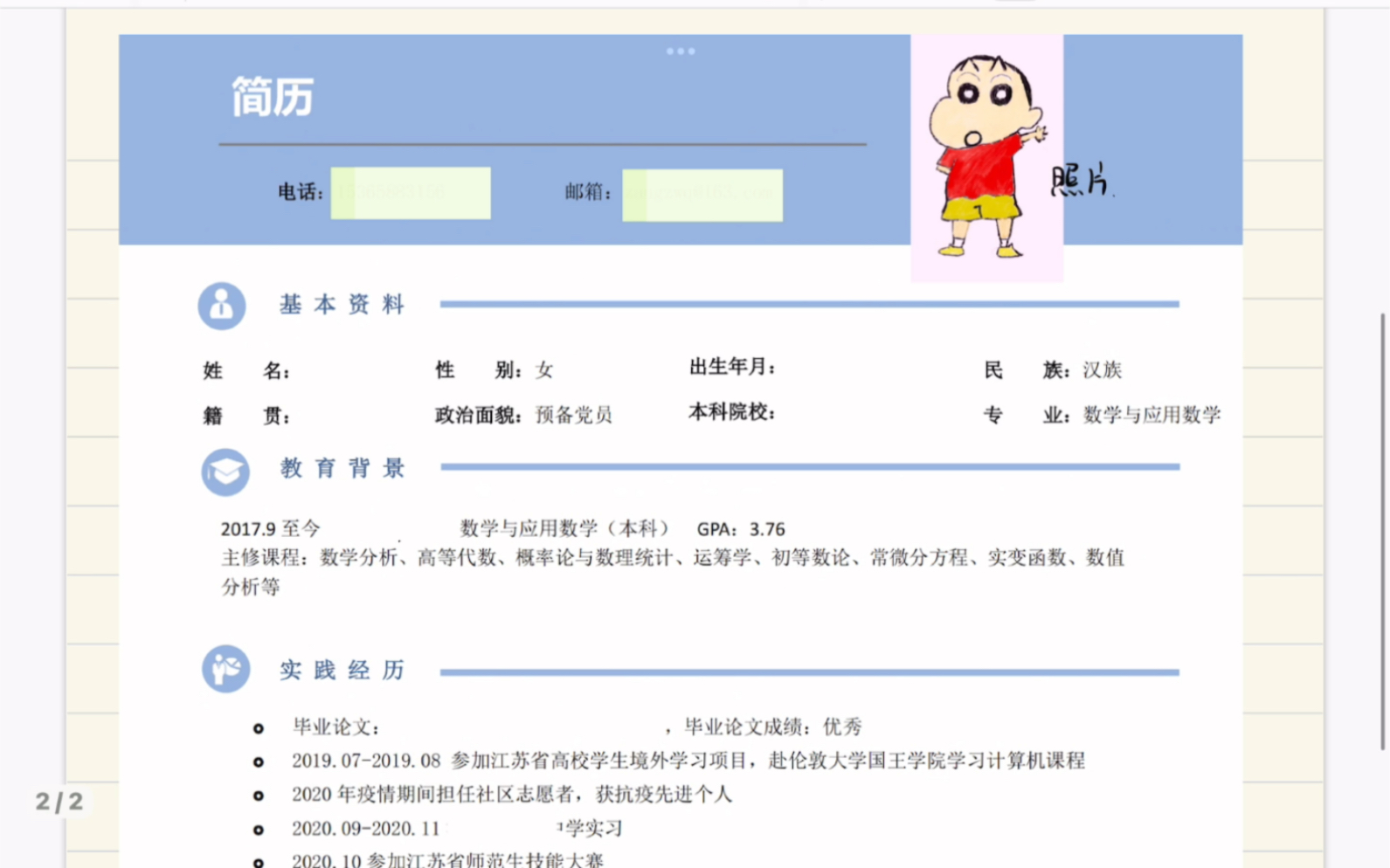The height and width of the screenshot is (868, 1390).
Task: Click the 简历 title text
Action: pyautogui.click(x=273, y=97)
